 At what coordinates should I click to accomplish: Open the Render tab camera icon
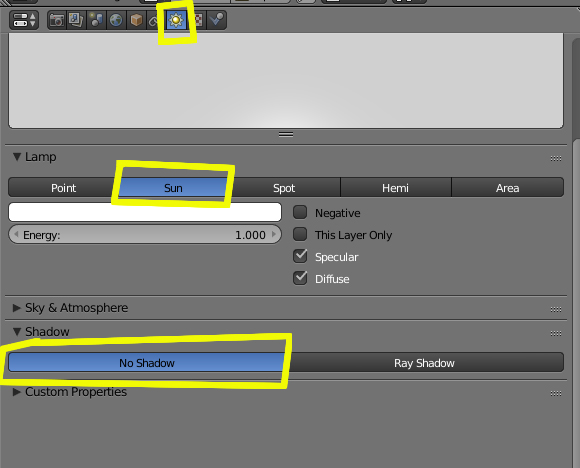(x=57, y=20)
